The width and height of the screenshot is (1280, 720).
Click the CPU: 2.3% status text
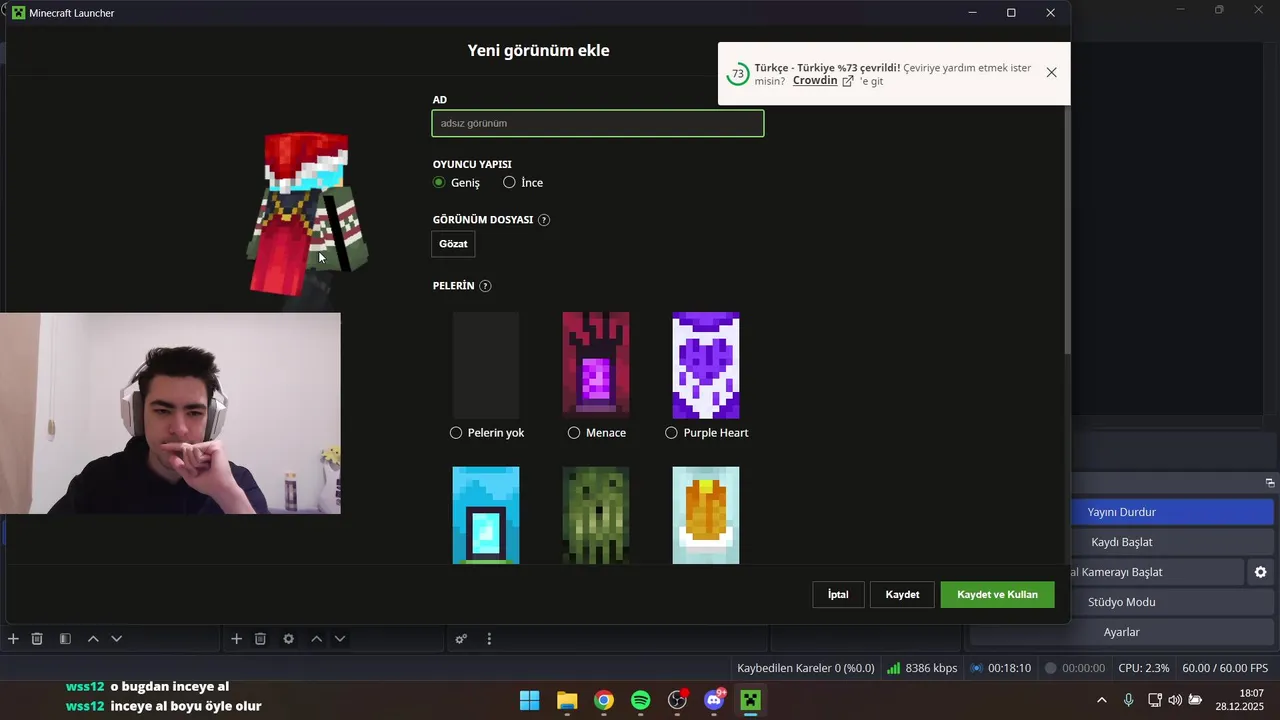click(1144, 668)
